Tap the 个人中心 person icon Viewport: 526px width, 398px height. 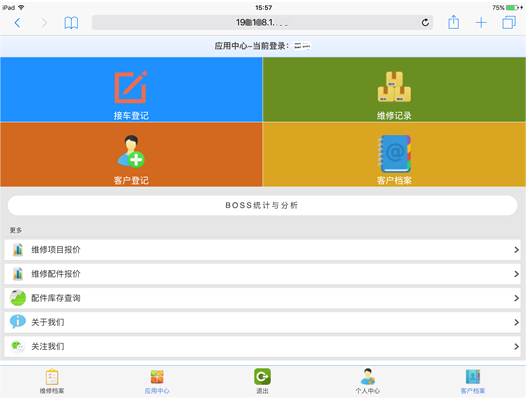[x=368, y=377]
